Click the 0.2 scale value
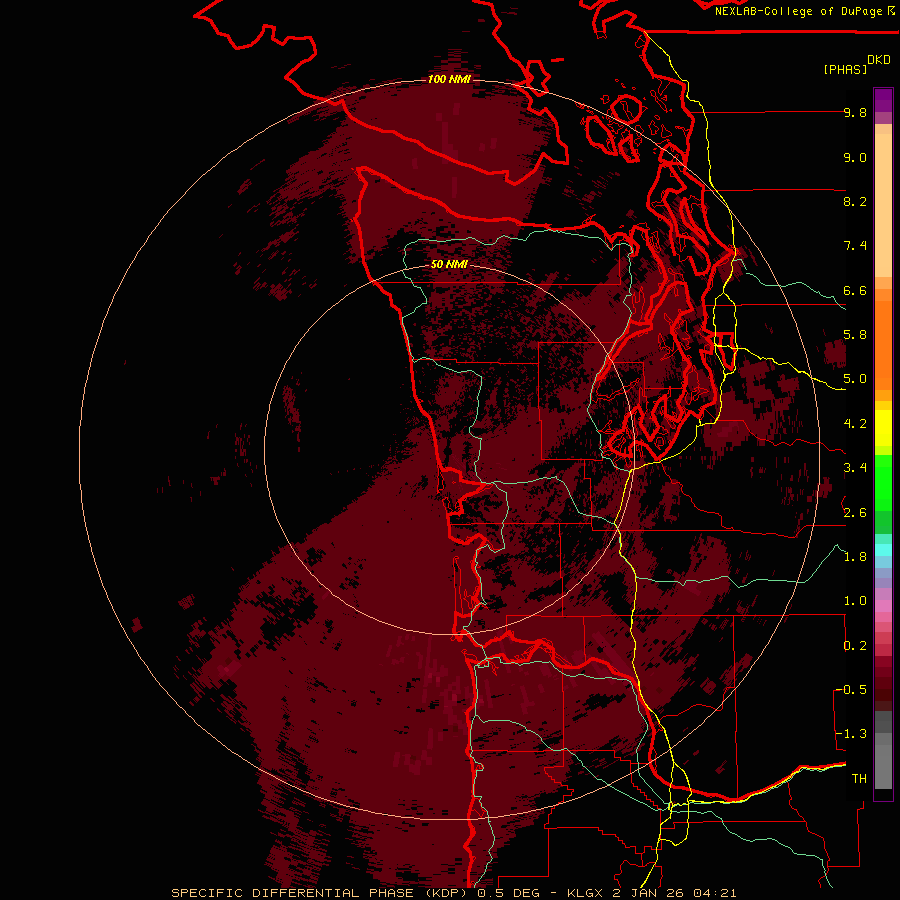Screen dimensions: 900x900 (x=855, y=646)
